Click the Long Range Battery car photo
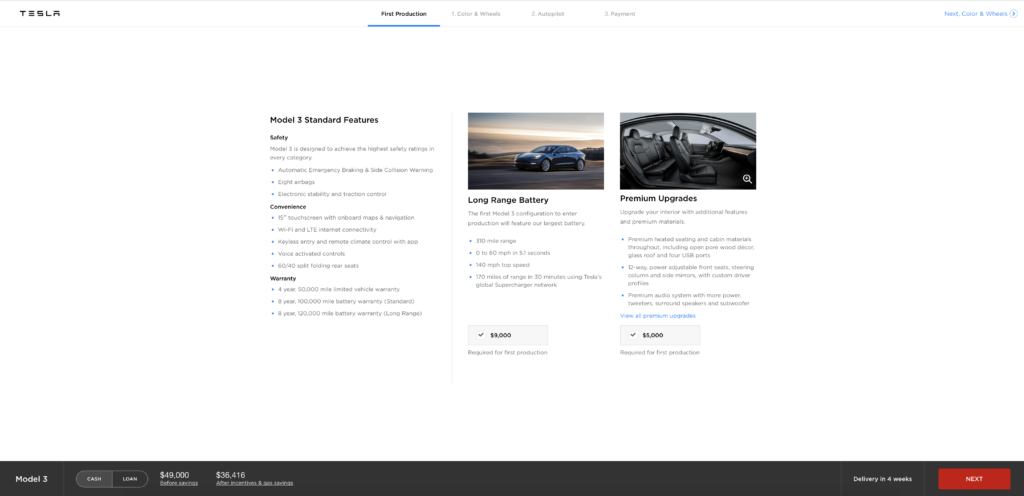The image size is (1024, 496). (x=536, y=151)
